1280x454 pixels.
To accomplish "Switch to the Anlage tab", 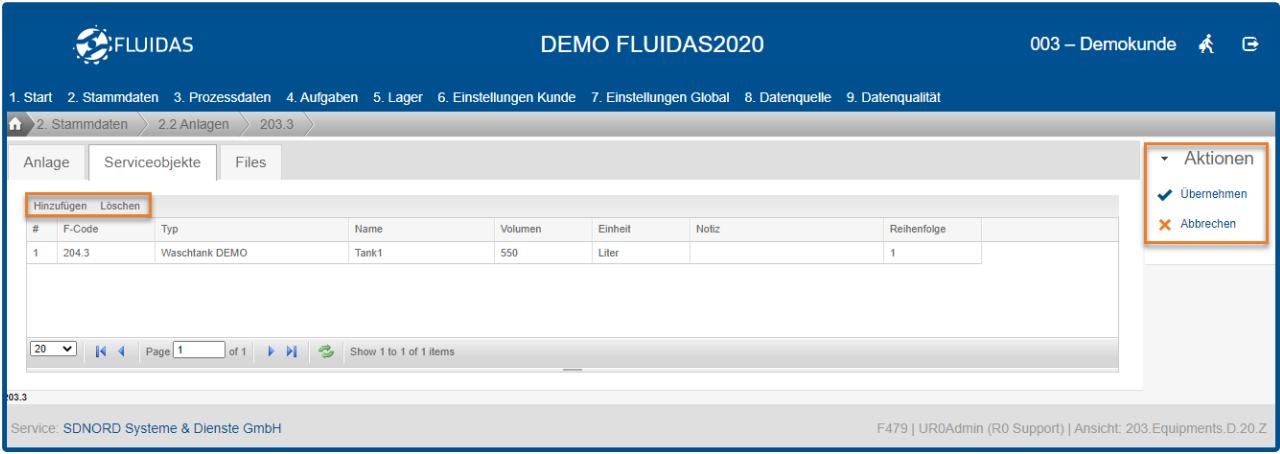I will 47,162.
